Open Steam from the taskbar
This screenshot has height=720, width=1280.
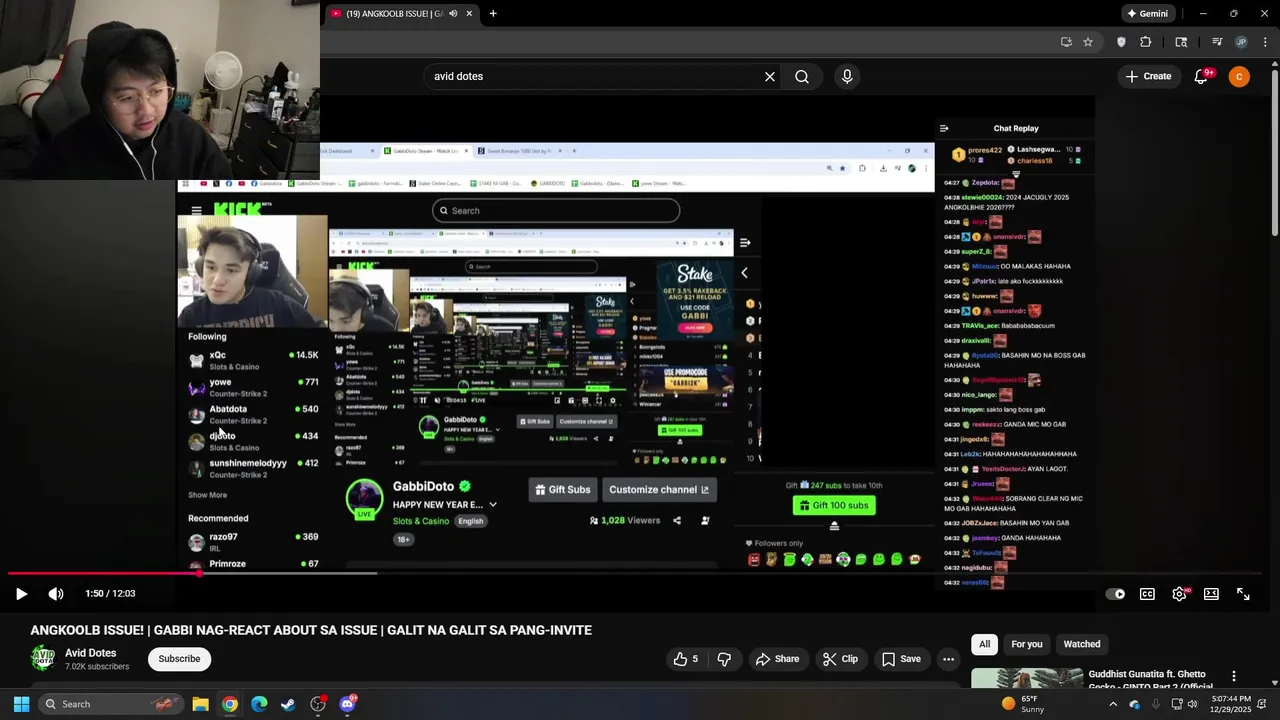coord(288,704)
